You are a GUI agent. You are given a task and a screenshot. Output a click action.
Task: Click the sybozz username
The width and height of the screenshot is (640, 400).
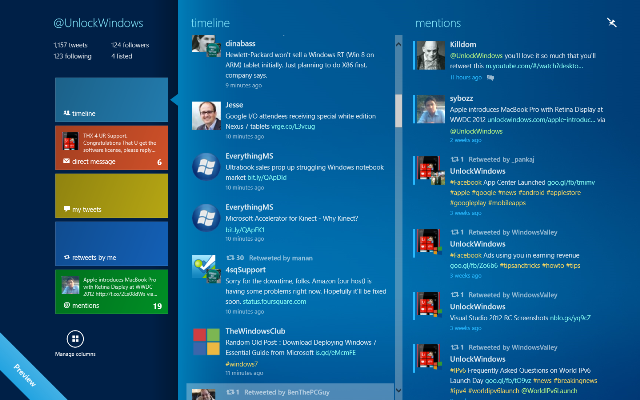click(462, 98)
